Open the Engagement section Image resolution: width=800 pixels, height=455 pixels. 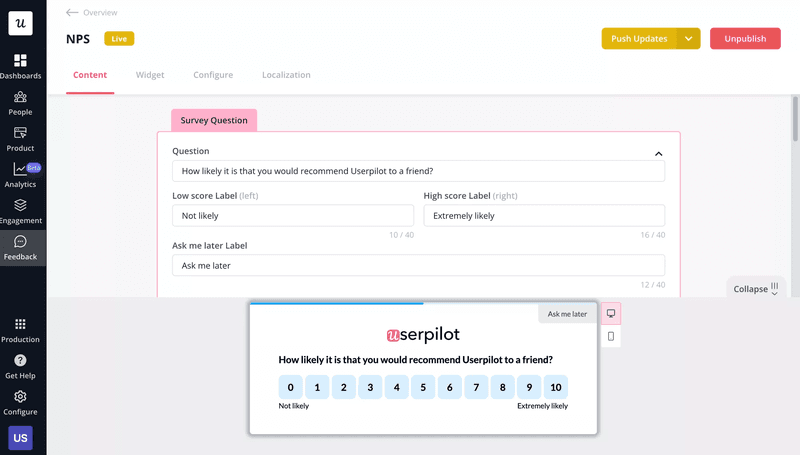point(20,212)
